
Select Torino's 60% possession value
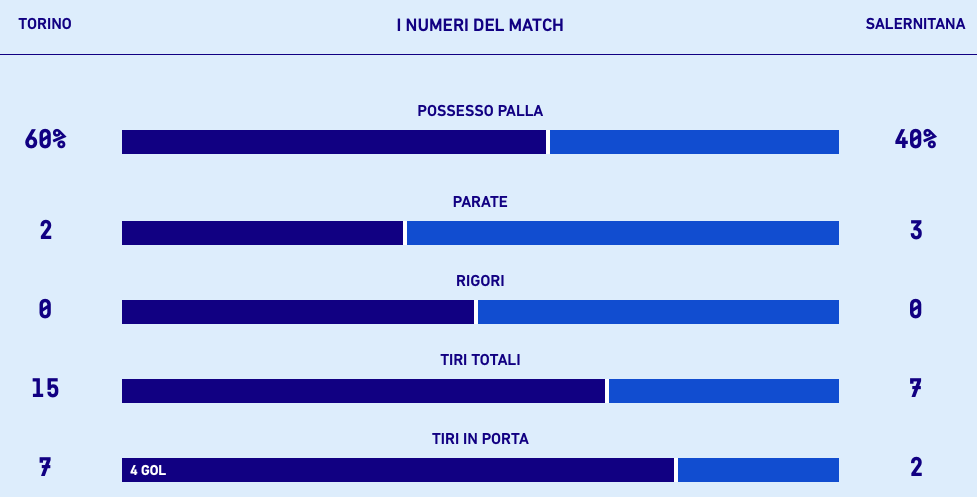coord(45,140)
